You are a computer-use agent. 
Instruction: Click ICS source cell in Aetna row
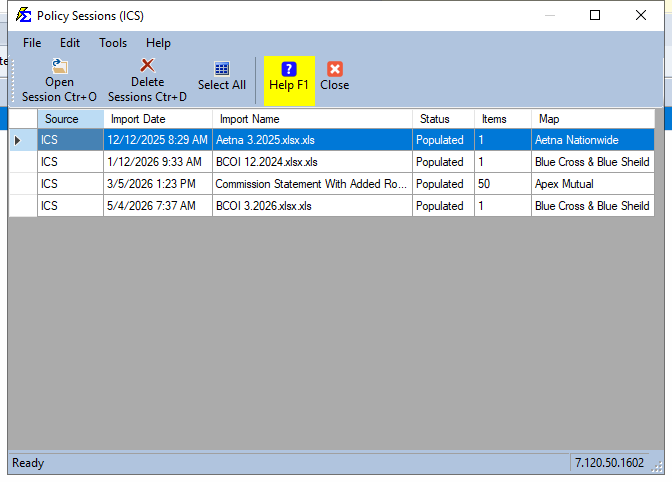70,140
